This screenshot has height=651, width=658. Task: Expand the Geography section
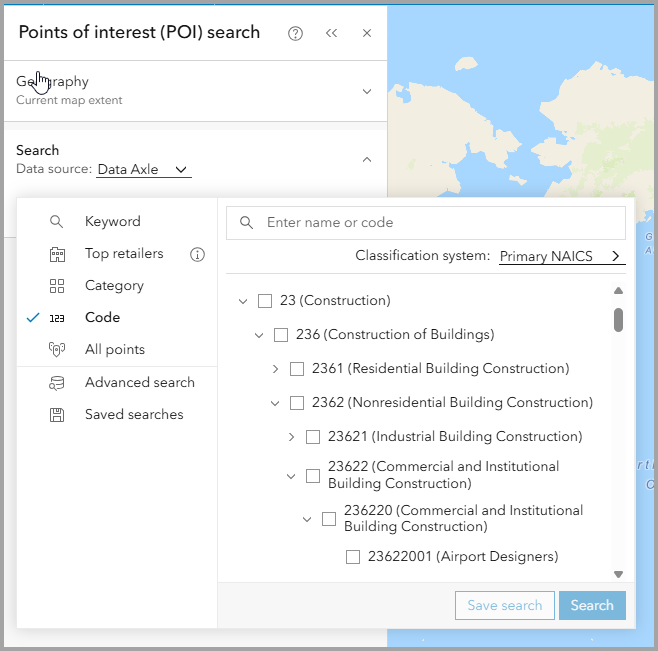[367, 91]
